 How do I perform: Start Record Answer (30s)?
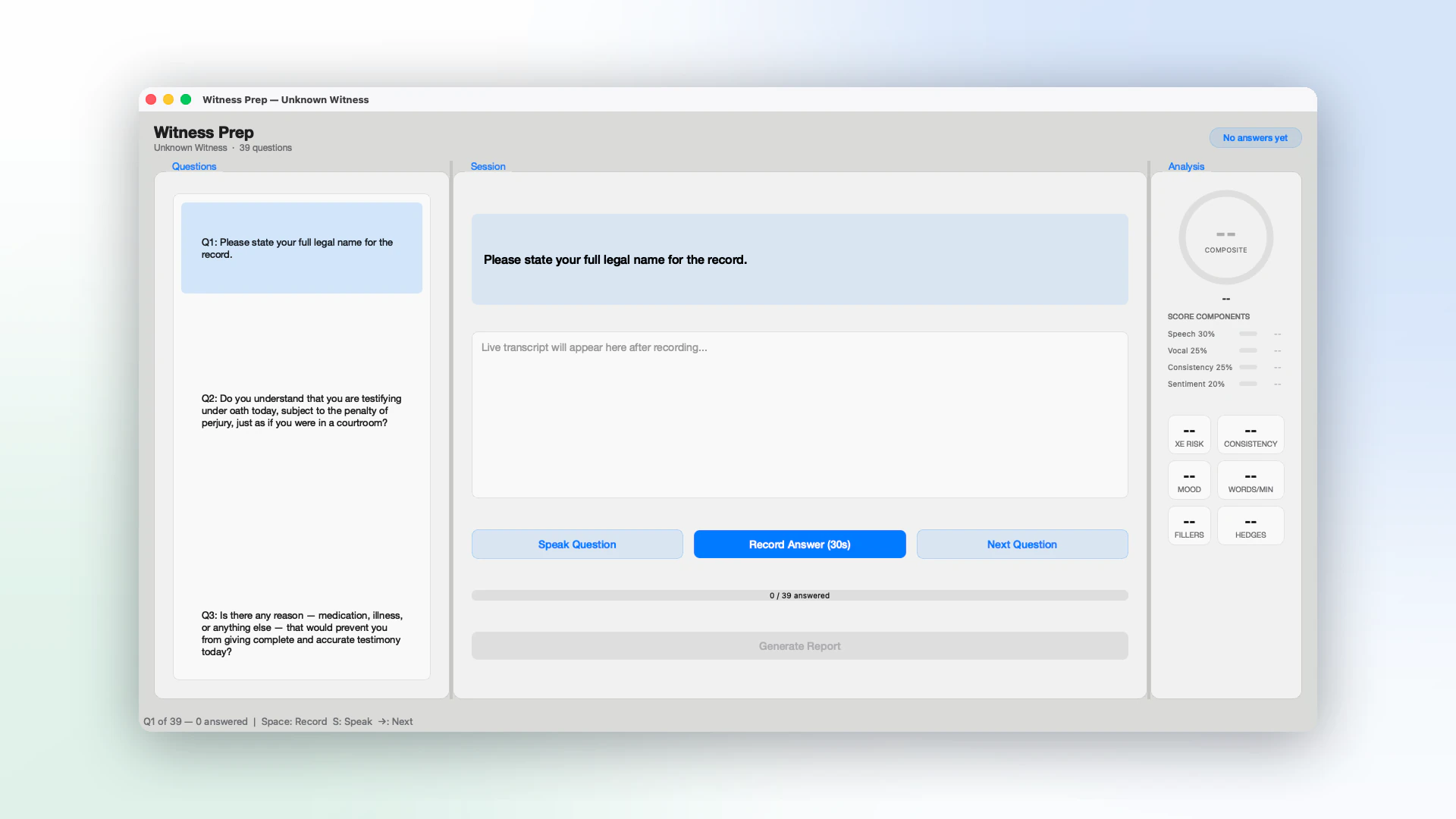(799, 544)
